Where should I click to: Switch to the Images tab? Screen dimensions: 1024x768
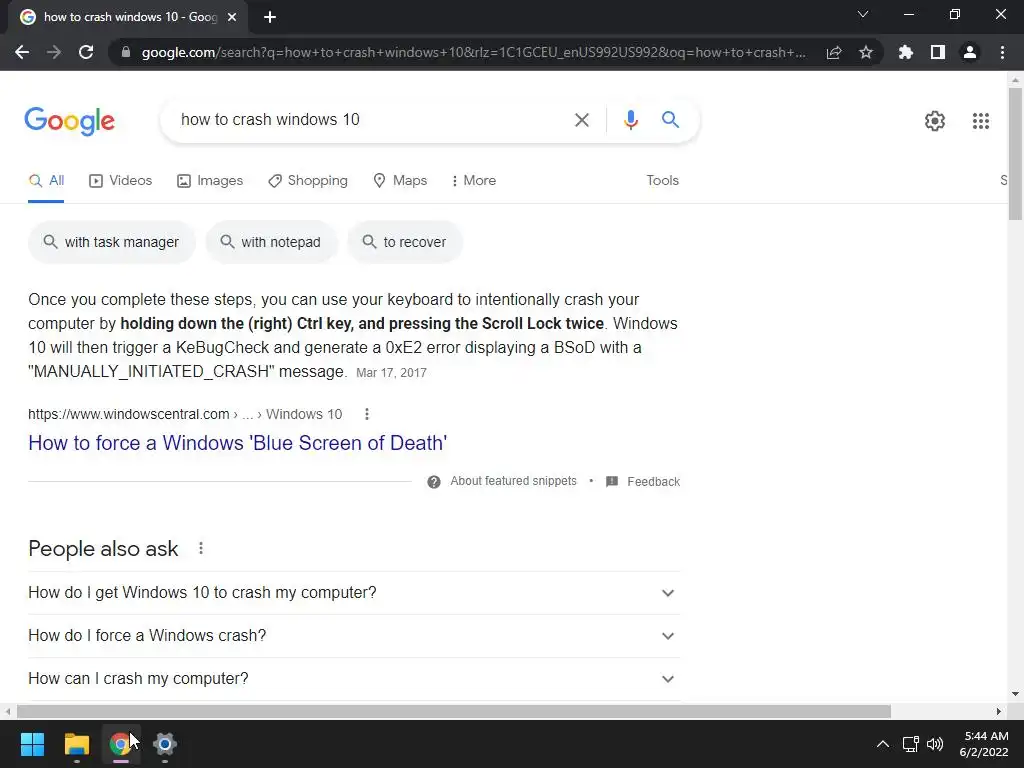(x=210, y=181)
